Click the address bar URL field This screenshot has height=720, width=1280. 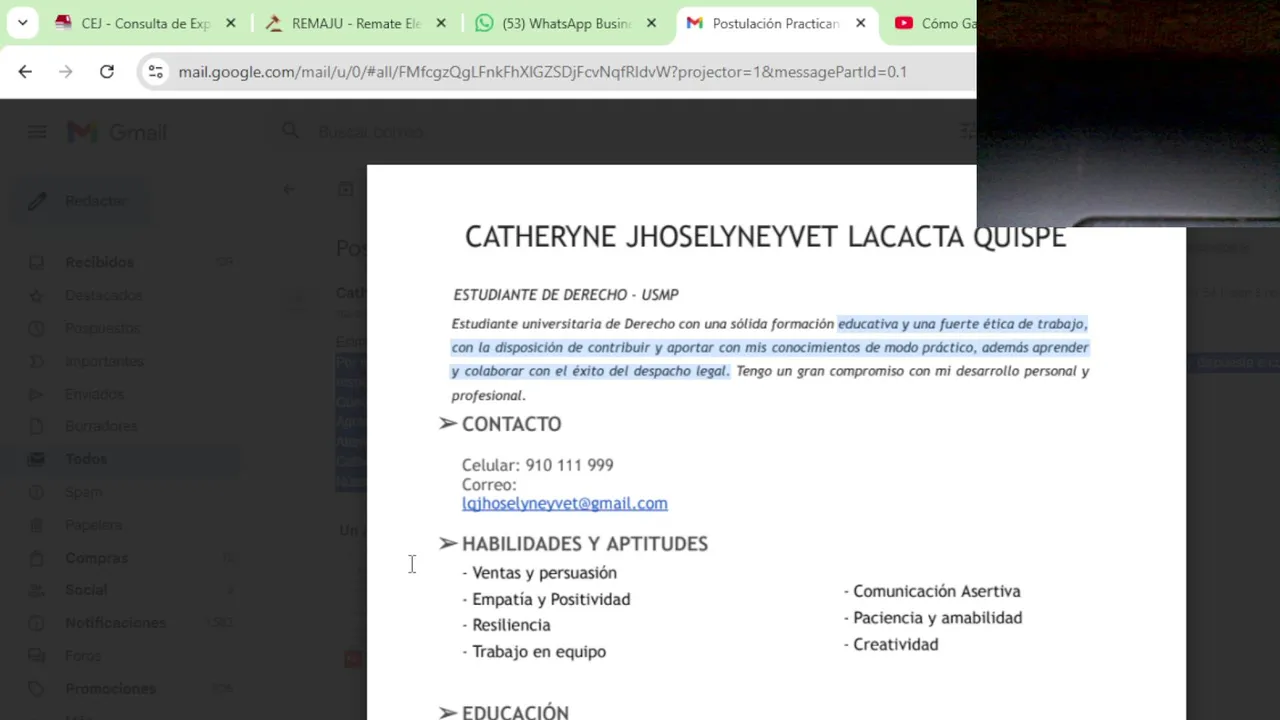pyautogui.click(x=542, y=71)
